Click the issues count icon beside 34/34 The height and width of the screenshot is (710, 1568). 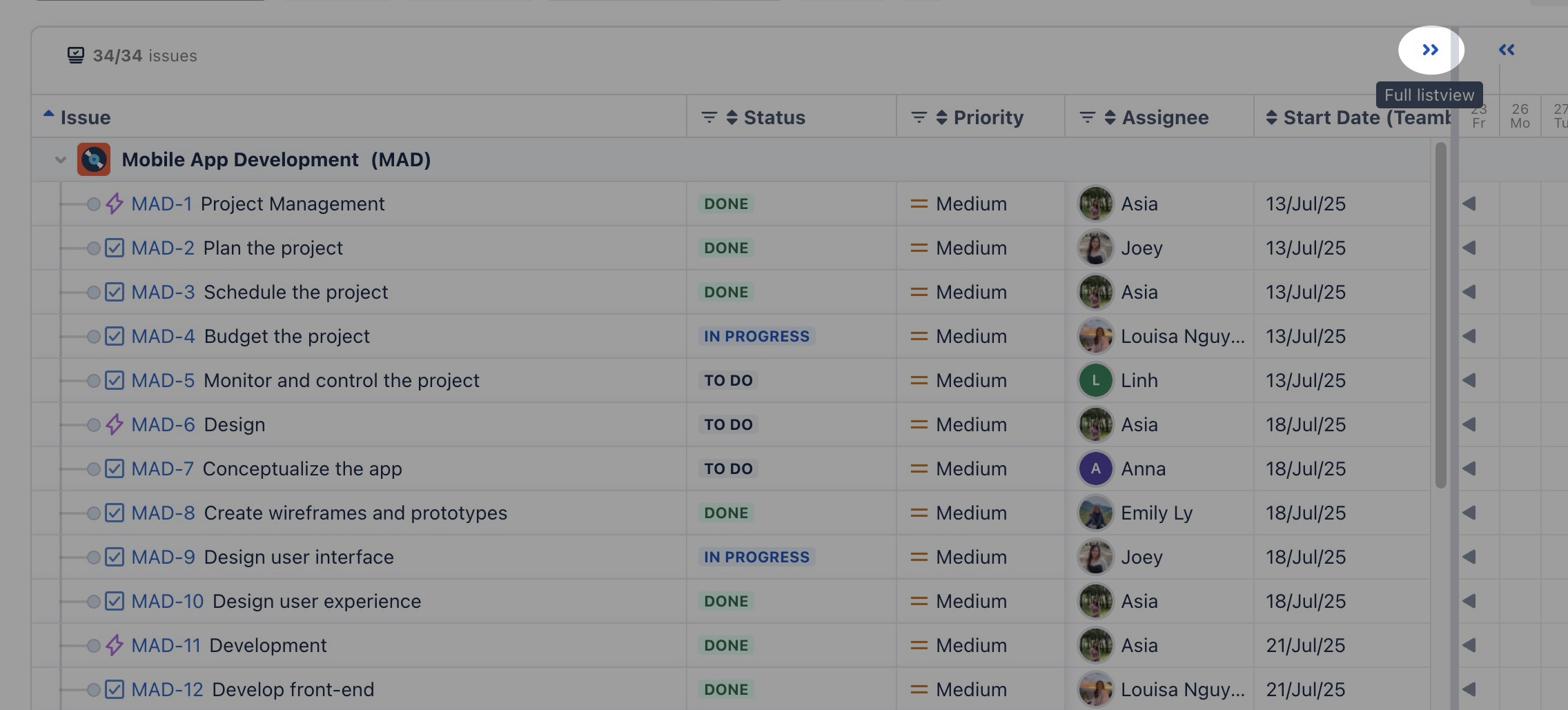pyautogui.click(x=76, y=55)
